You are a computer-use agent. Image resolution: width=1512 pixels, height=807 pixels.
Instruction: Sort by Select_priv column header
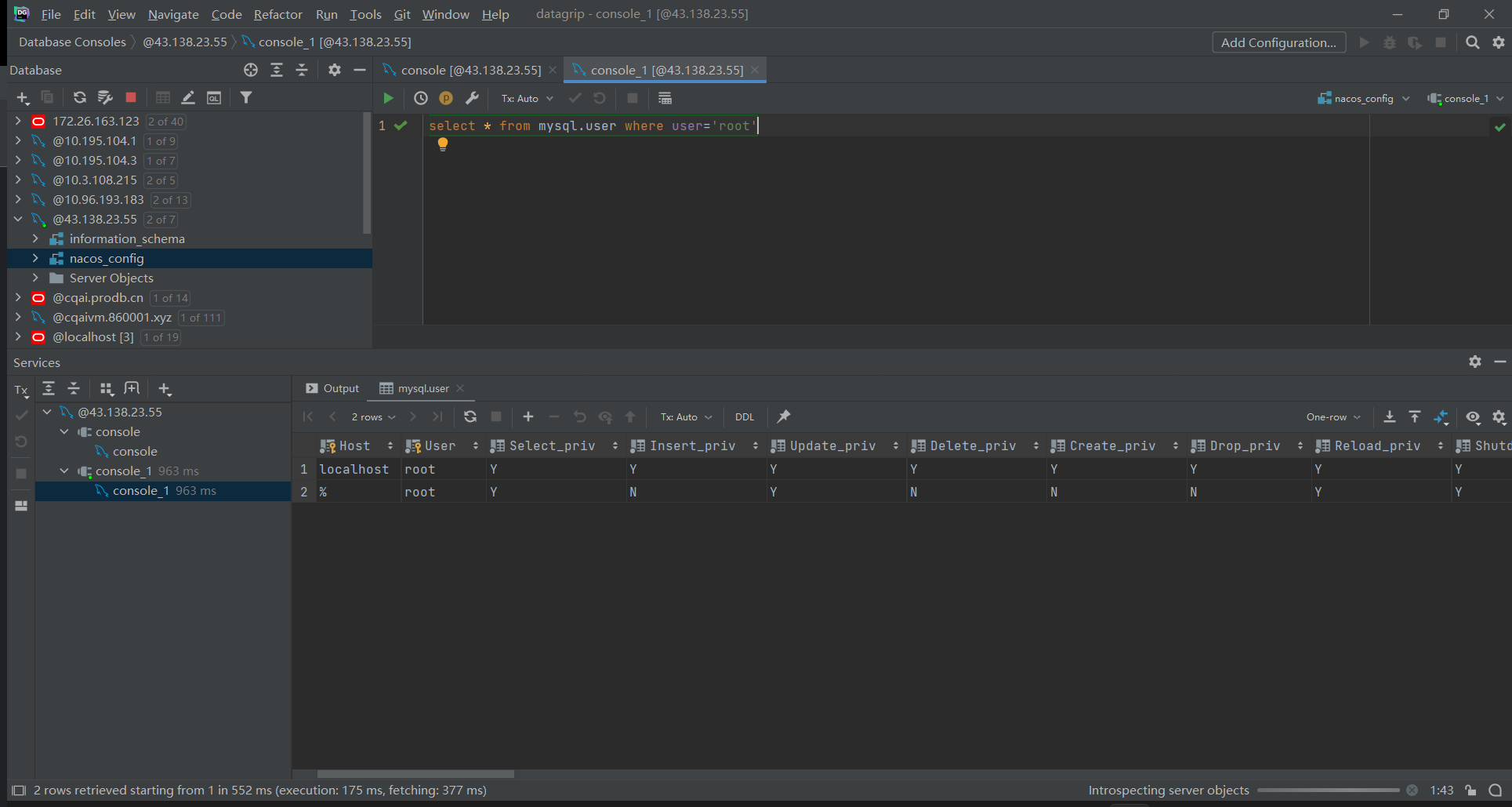[553, 445]
